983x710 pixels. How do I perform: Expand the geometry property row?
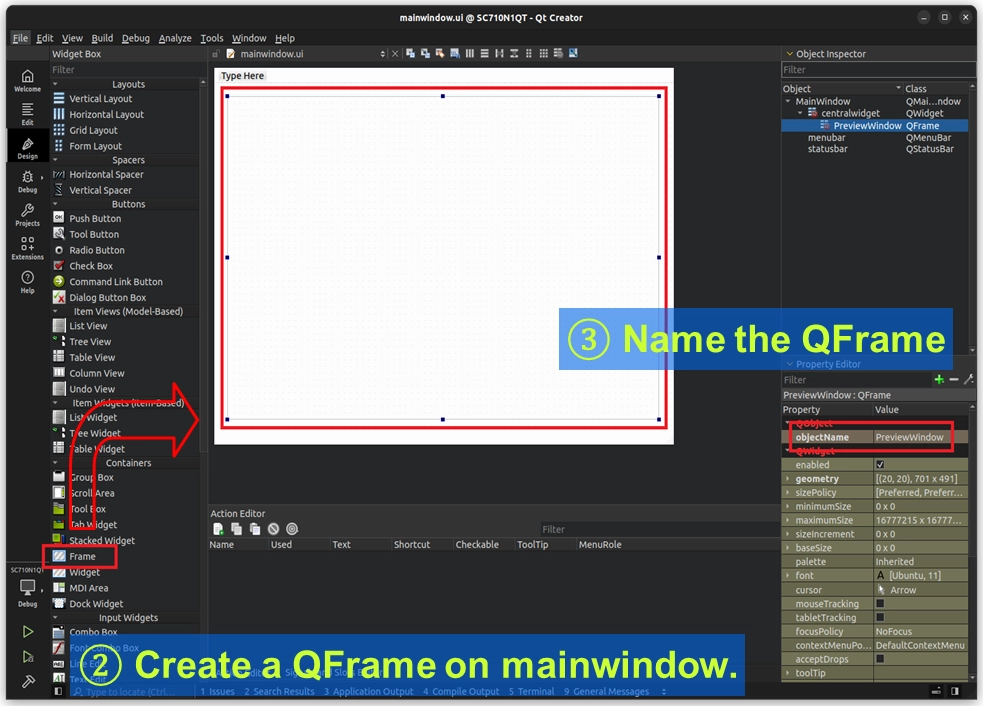tap(789, 479)
